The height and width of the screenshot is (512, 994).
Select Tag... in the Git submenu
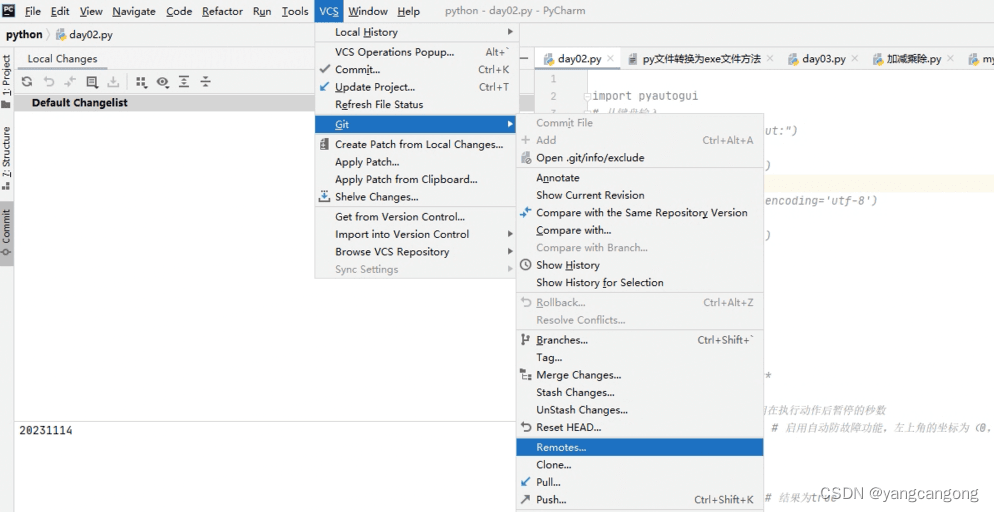coord(640,357)
